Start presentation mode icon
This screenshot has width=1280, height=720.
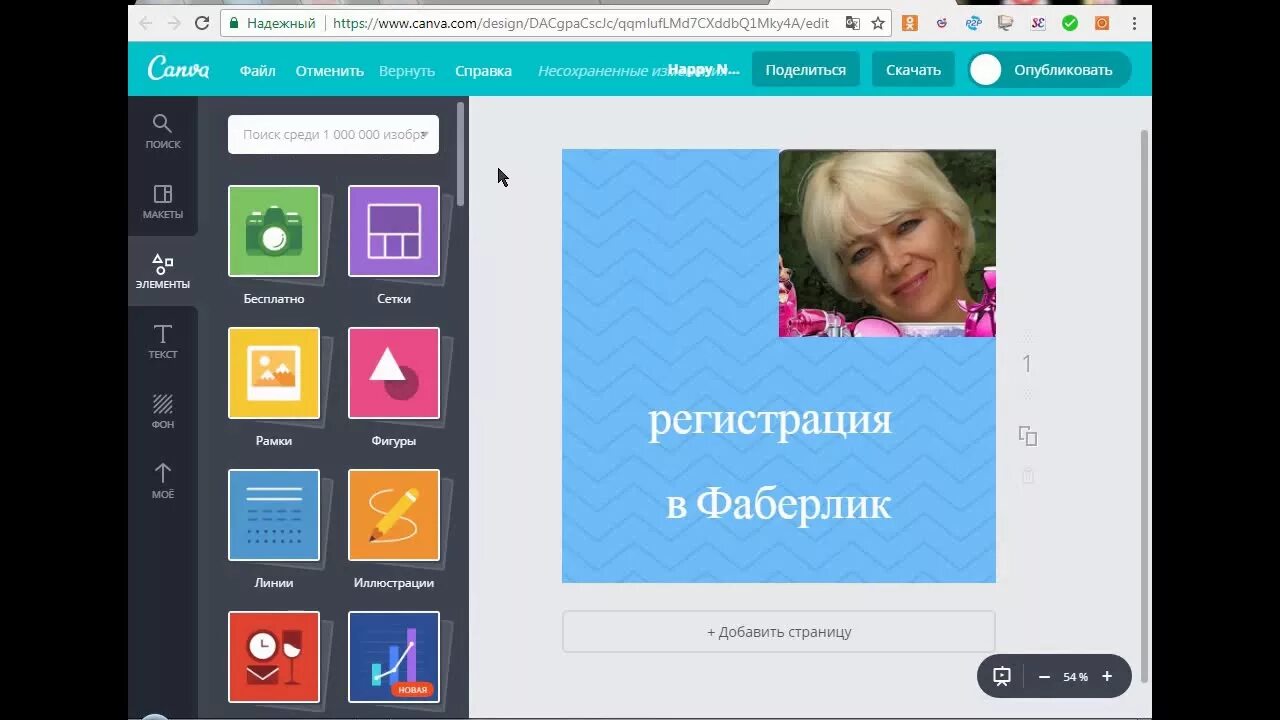(x=1002, y=677)
